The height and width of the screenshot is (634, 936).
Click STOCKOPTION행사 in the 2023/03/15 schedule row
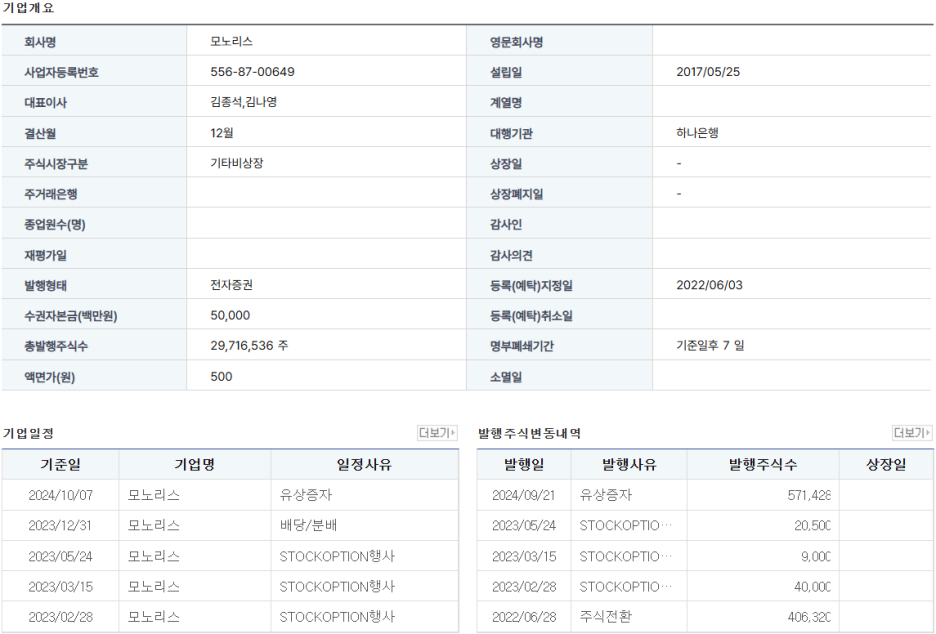(337, 587)
